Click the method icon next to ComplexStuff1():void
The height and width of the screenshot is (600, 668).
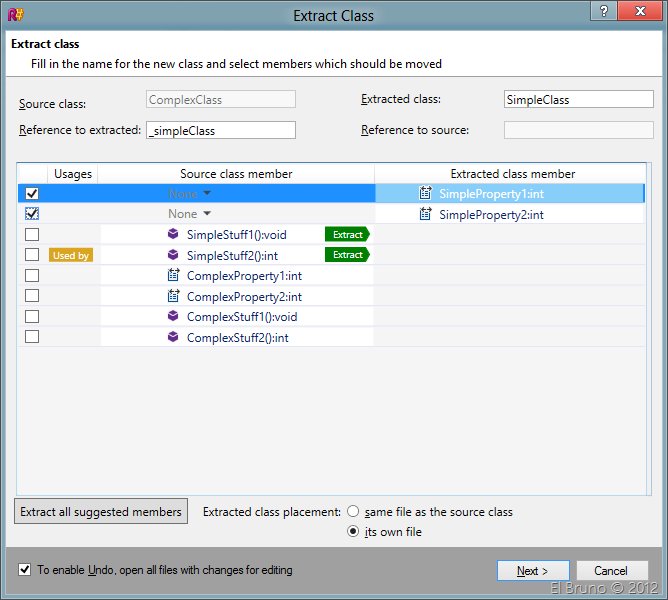point(173,316)
